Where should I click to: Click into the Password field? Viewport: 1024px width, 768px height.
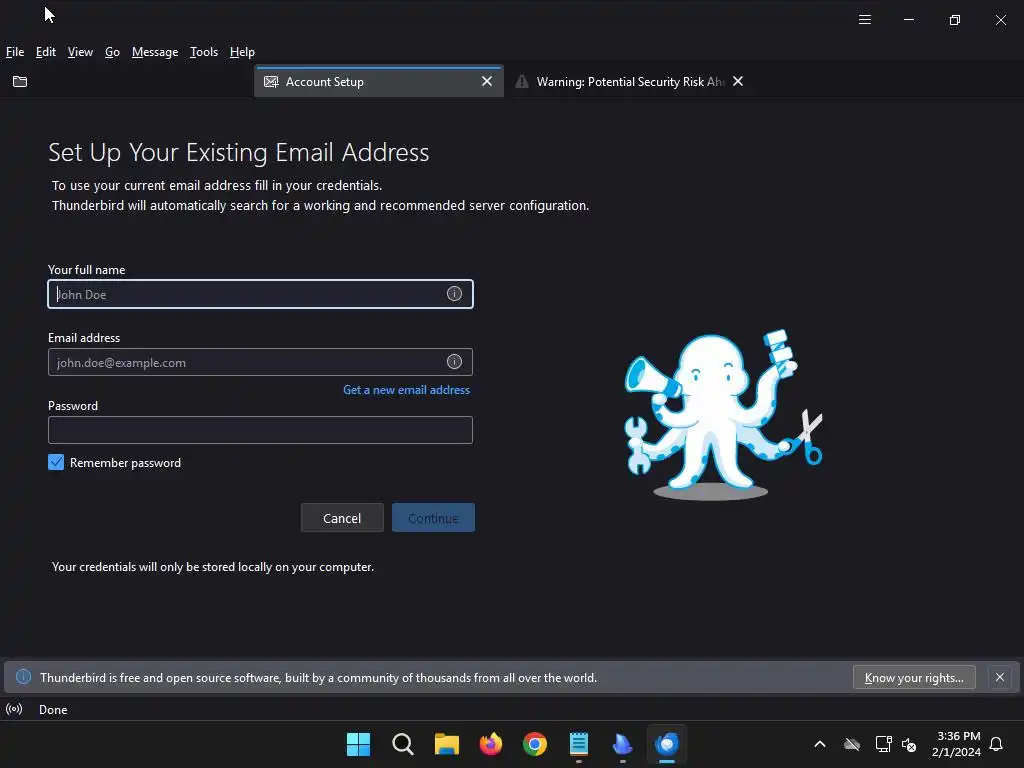[261, 430]
